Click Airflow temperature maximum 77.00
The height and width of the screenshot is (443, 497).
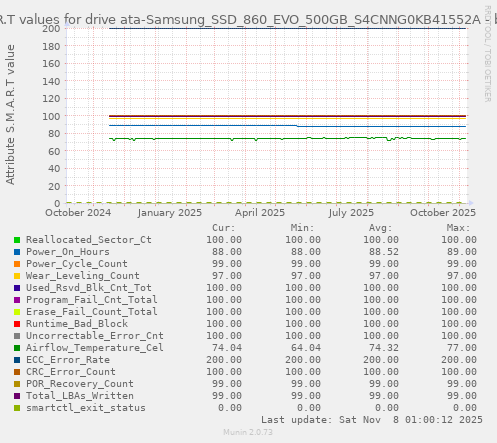click(462, 348)
